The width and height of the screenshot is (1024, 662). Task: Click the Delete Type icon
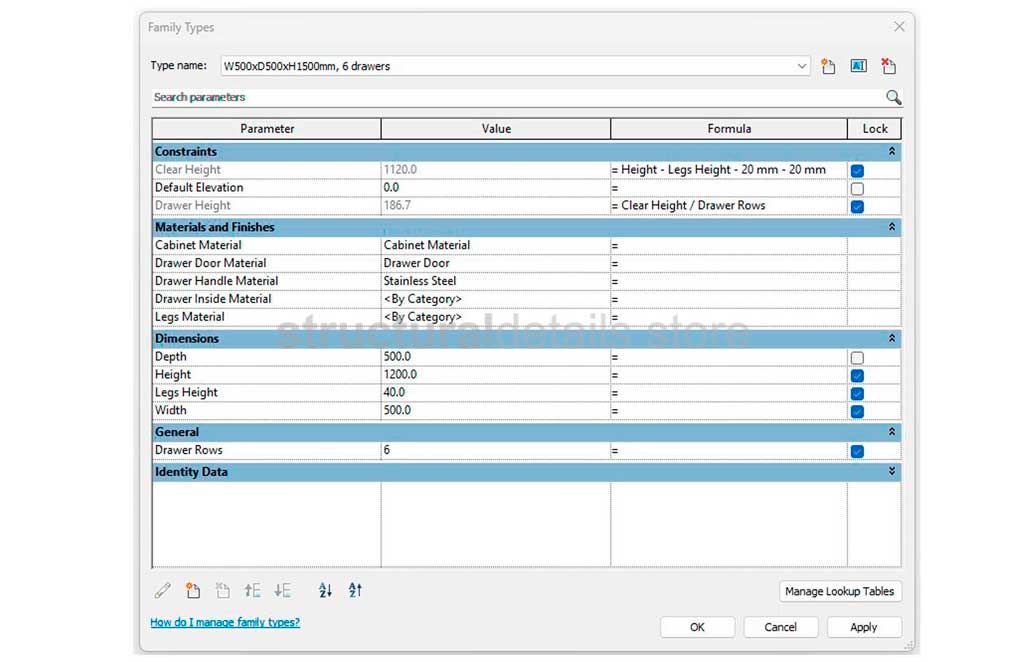[888, 67]
